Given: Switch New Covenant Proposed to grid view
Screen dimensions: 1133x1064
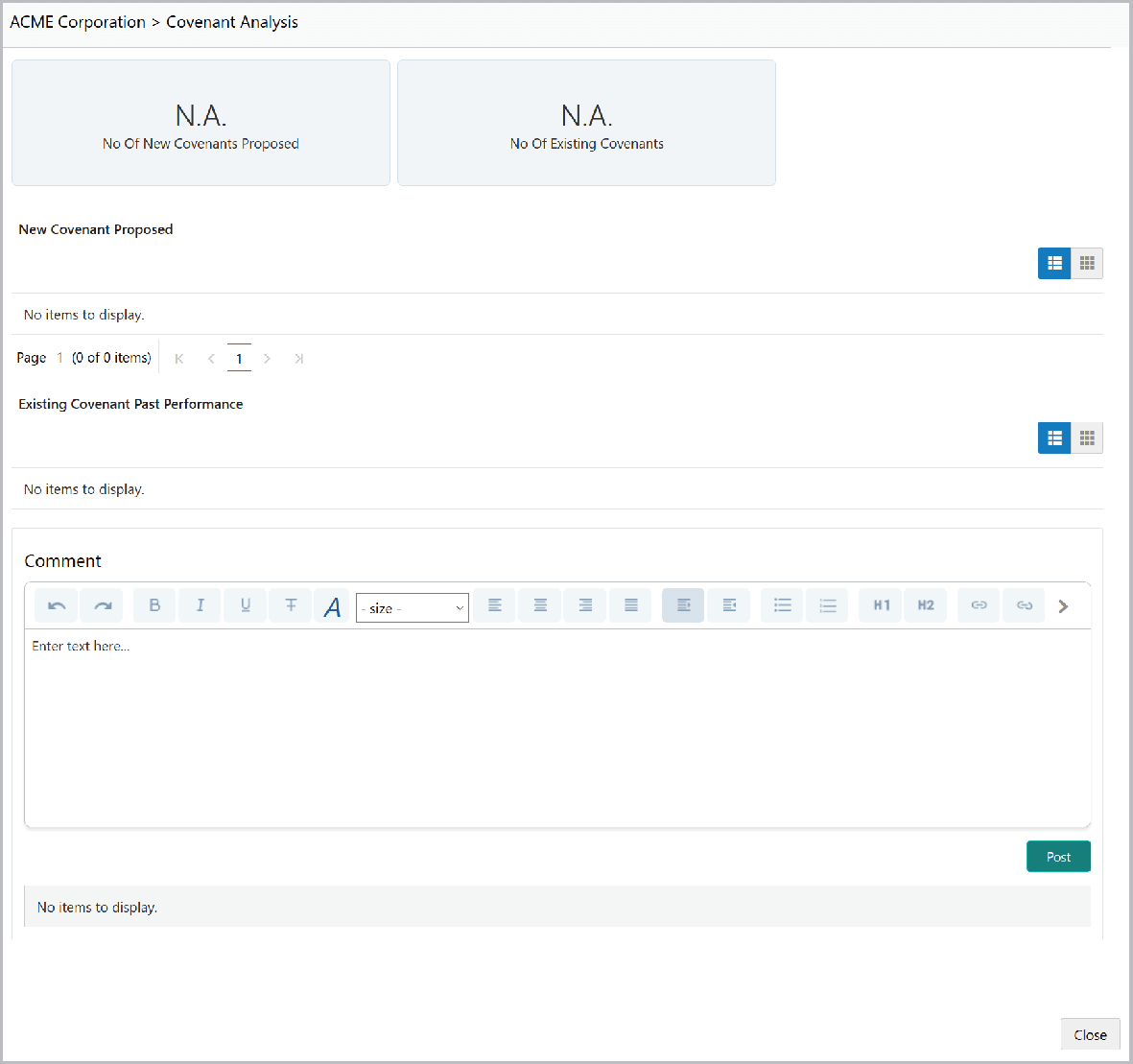Looking at the screenshot, I should click(x=1087, y=263).
